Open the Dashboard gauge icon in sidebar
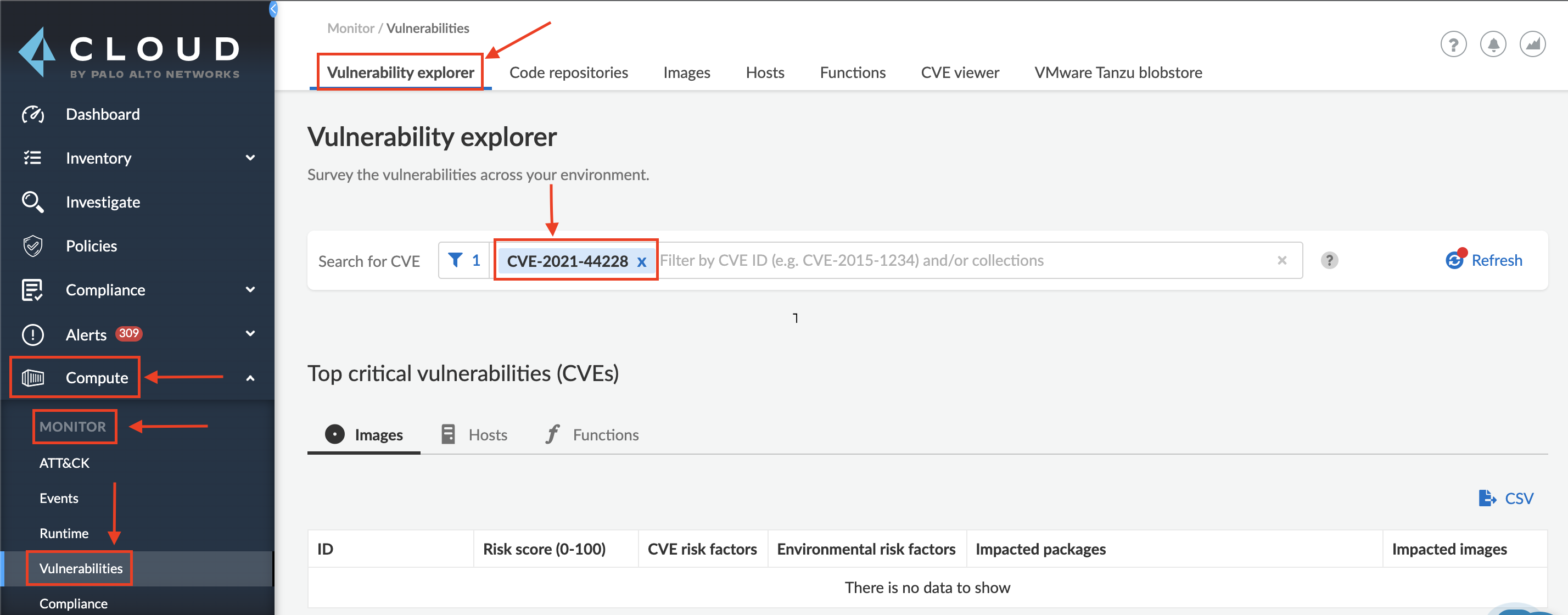The image size is (1568, 615). pos(33,114)
